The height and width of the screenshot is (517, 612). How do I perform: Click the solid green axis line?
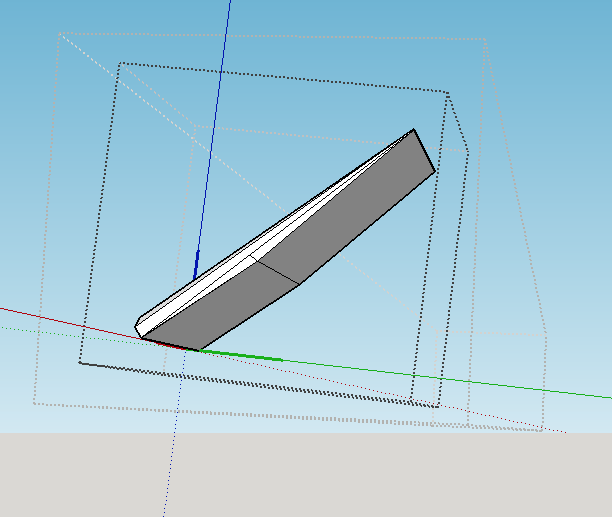pyautogui.click(x=406, y=374)
